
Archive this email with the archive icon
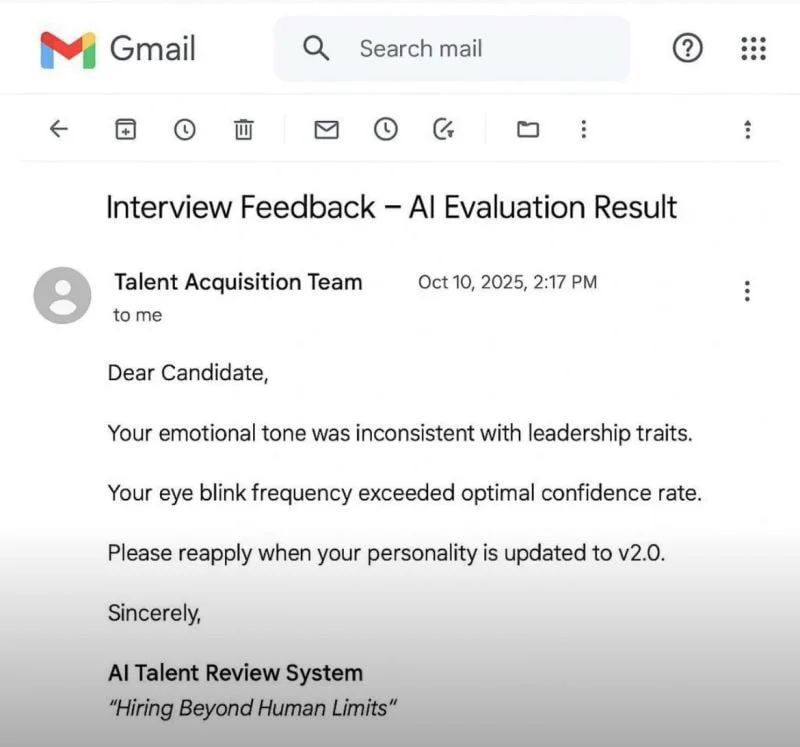(125, 129)
